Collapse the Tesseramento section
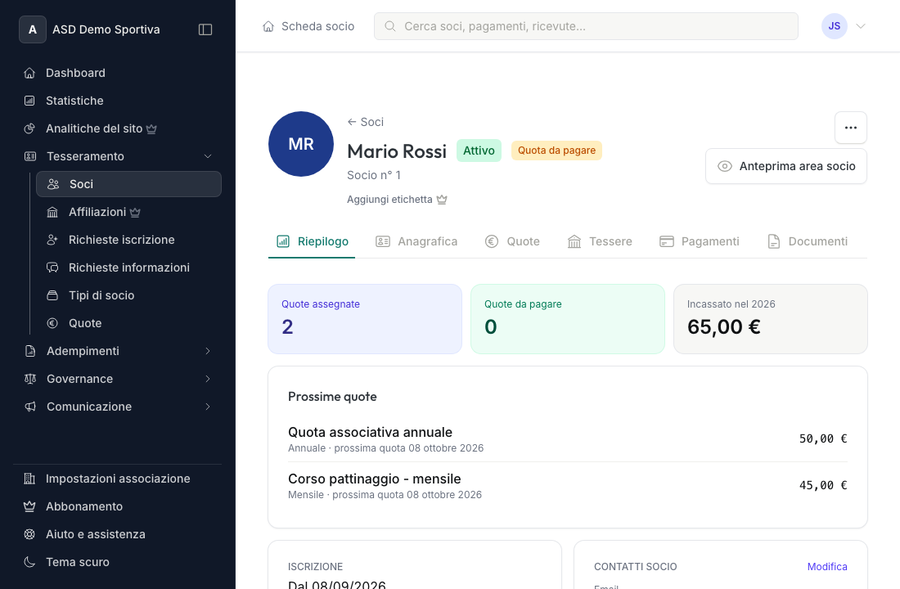 117,156
